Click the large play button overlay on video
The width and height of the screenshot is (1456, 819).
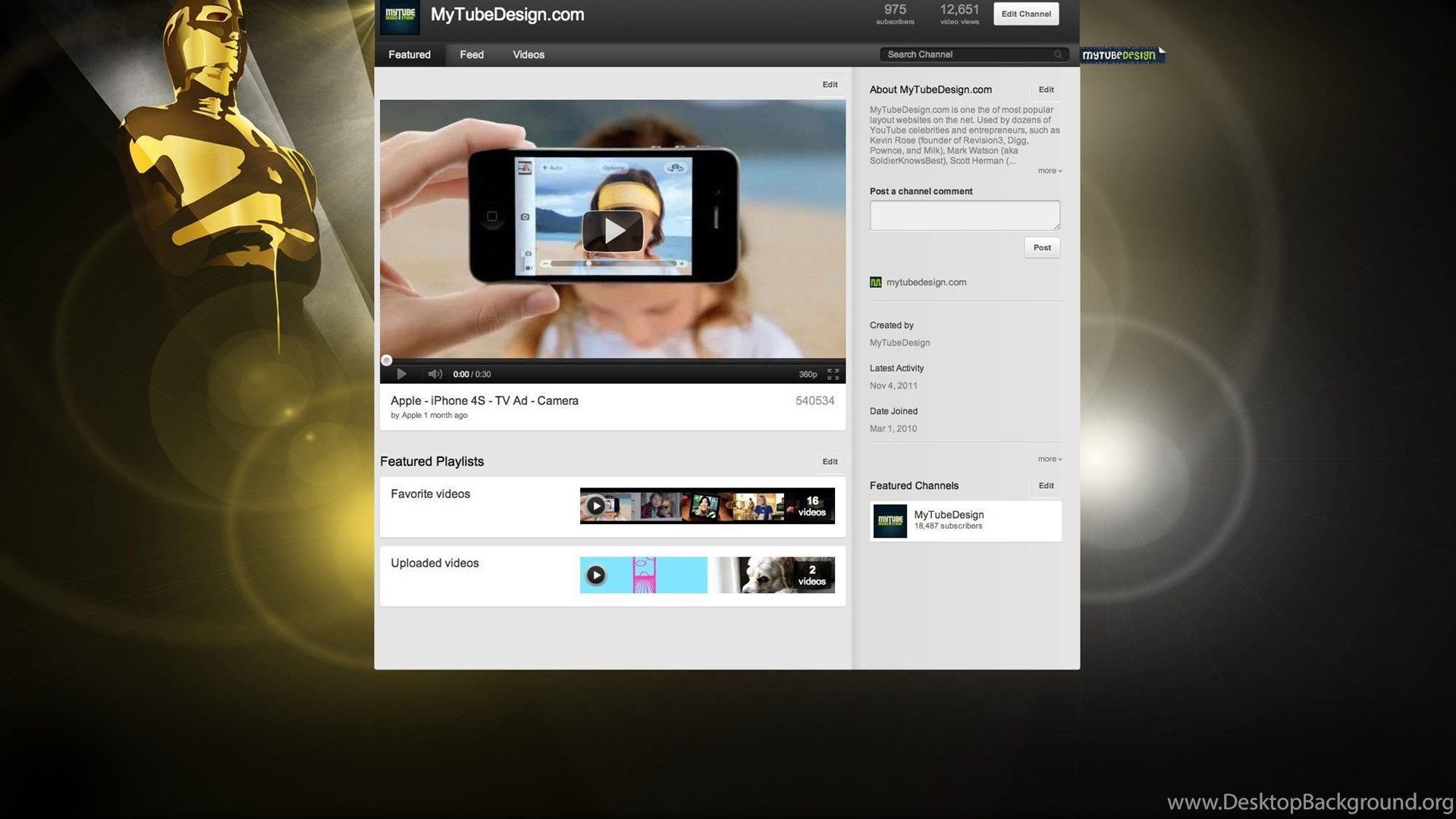click(613, 231)
